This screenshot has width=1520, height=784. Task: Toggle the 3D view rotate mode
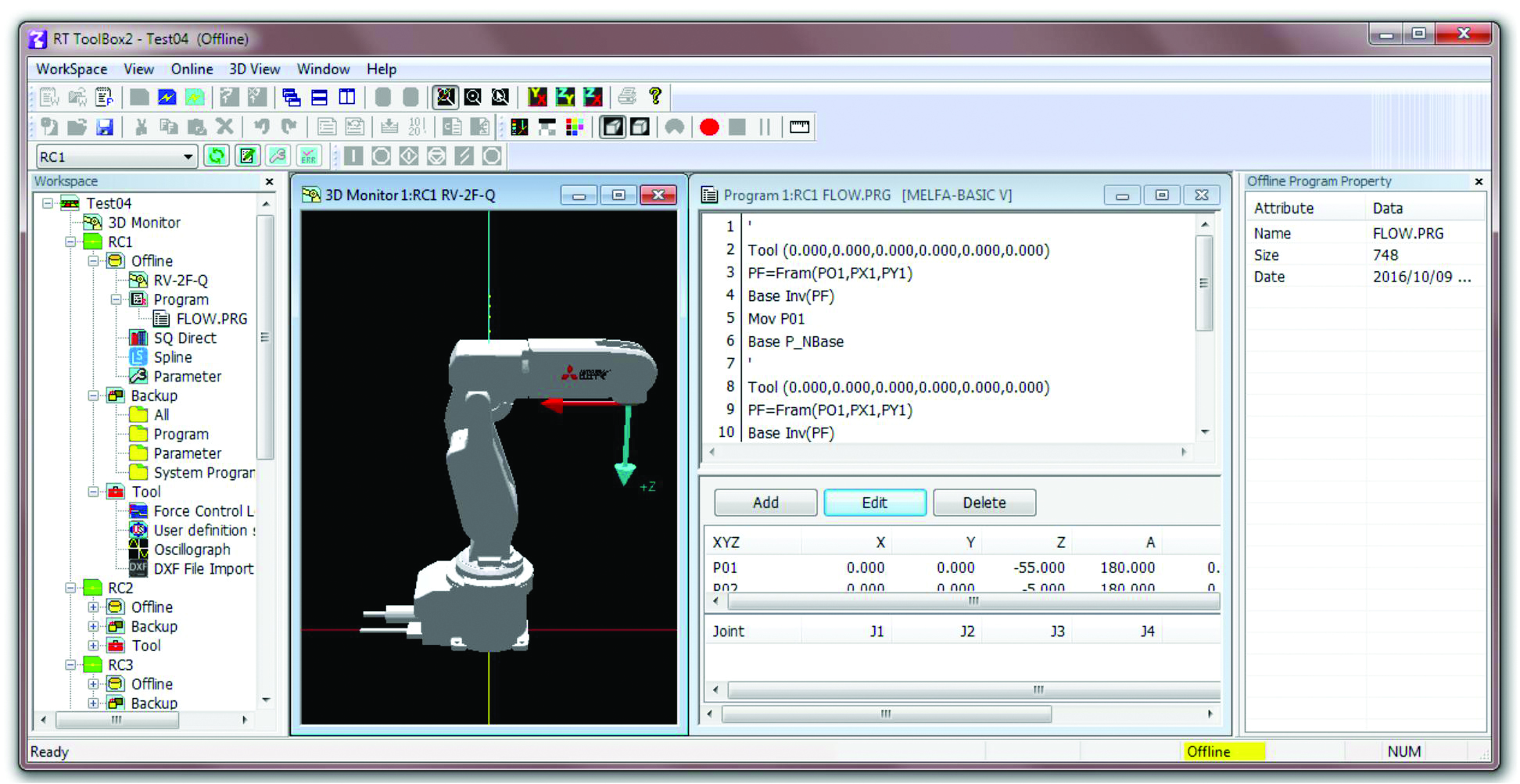click(445, 97)
